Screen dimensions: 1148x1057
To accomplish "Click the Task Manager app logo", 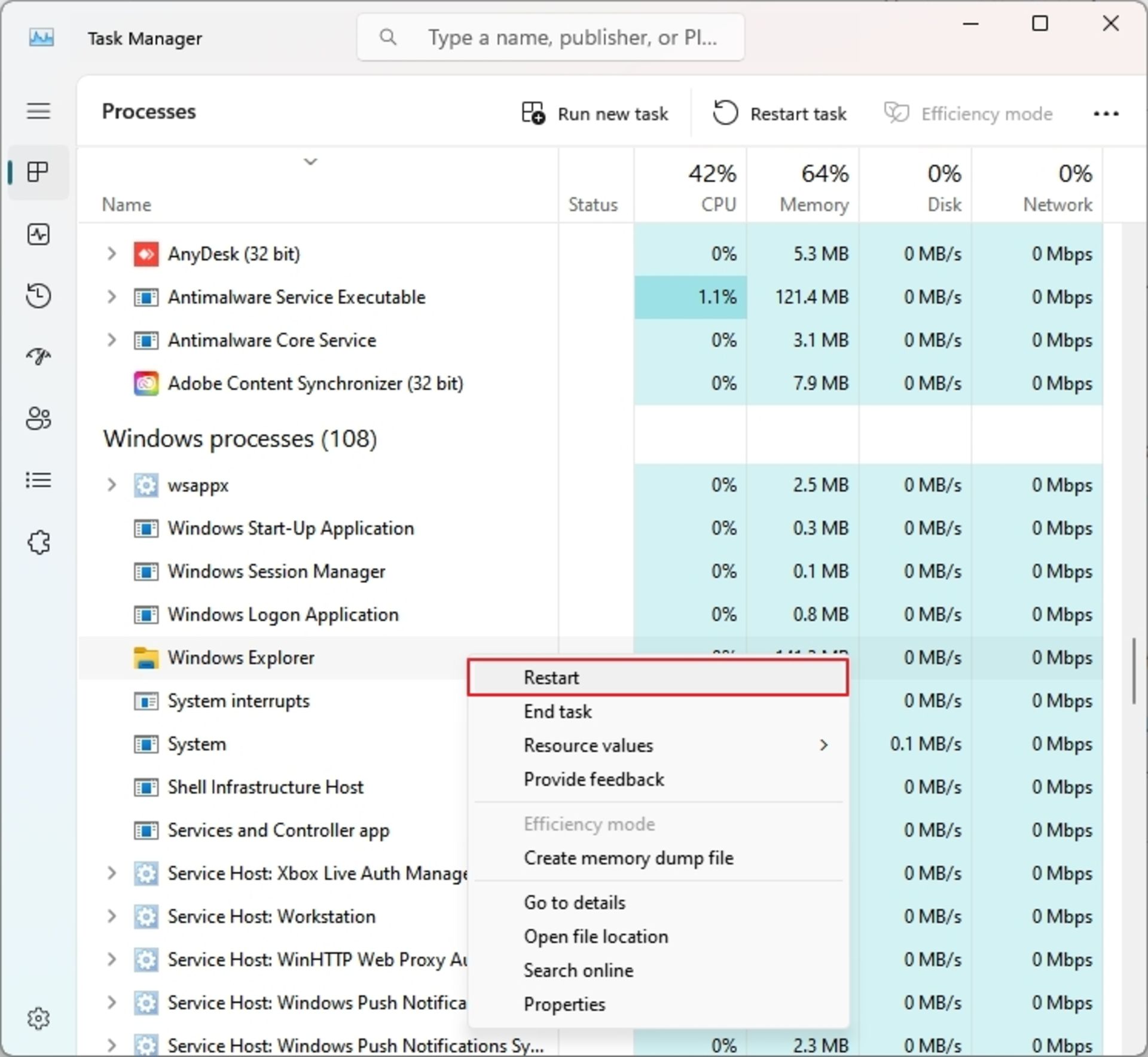I will 41,38.
